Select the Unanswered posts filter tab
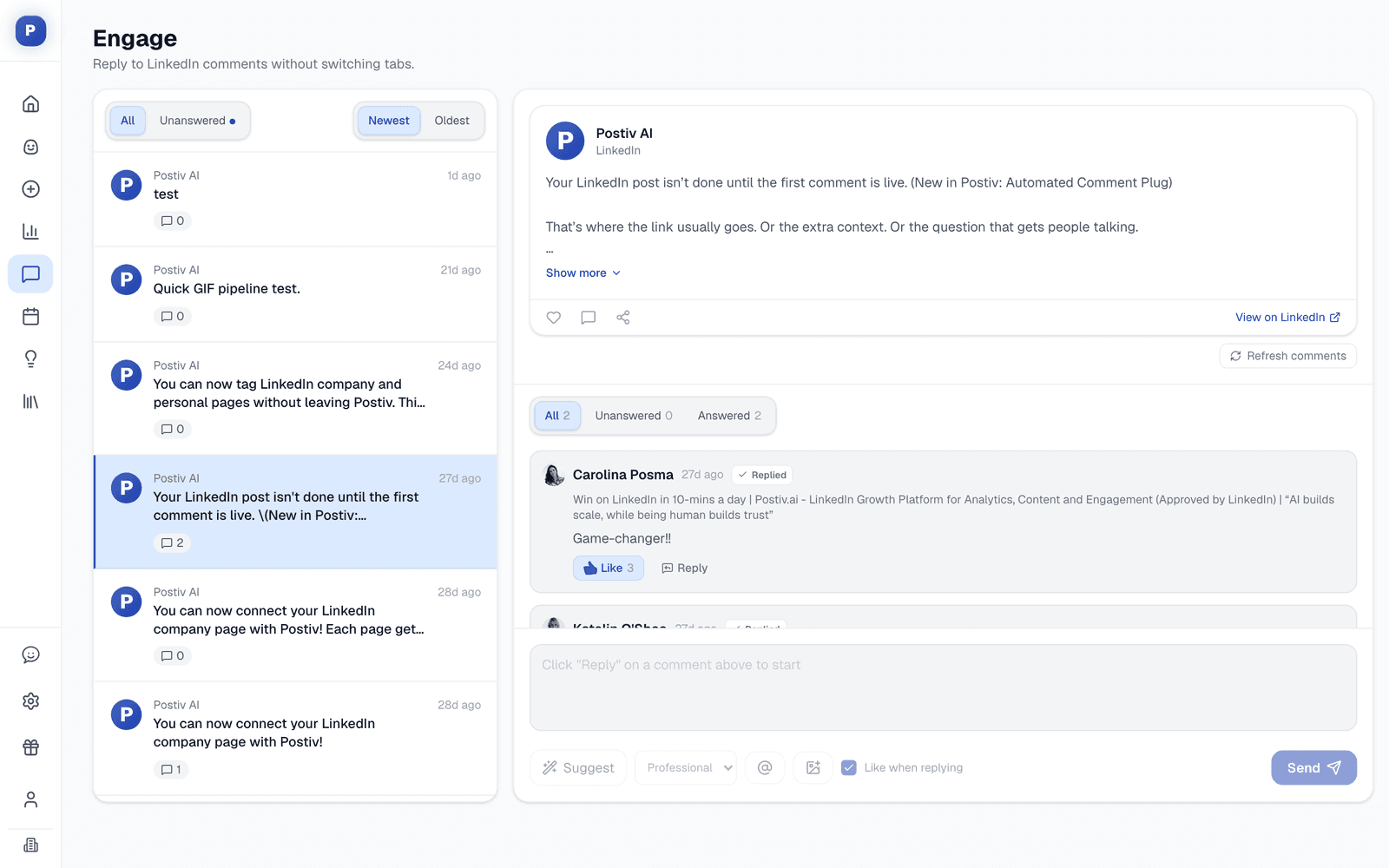The width and height of the screenshot is (1389, 868). 197,121
